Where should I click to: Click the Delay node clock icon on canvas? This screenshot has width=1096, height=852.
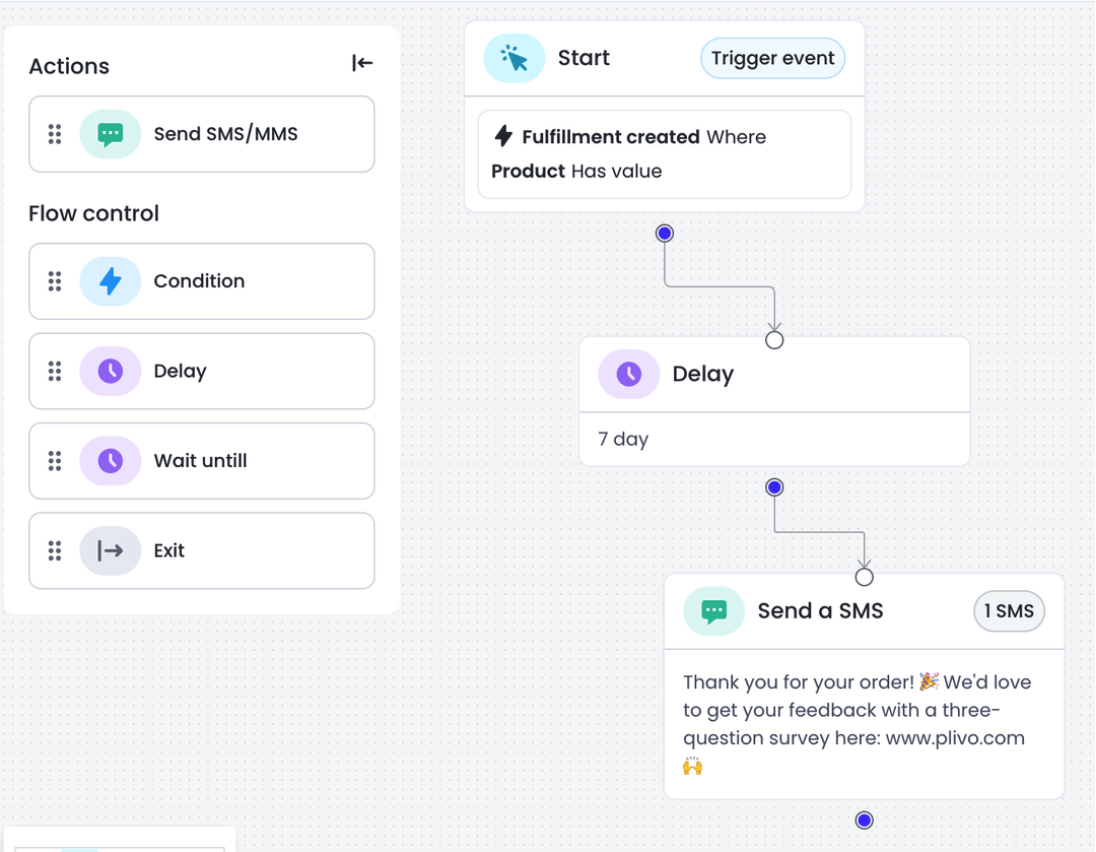[628, 374]
